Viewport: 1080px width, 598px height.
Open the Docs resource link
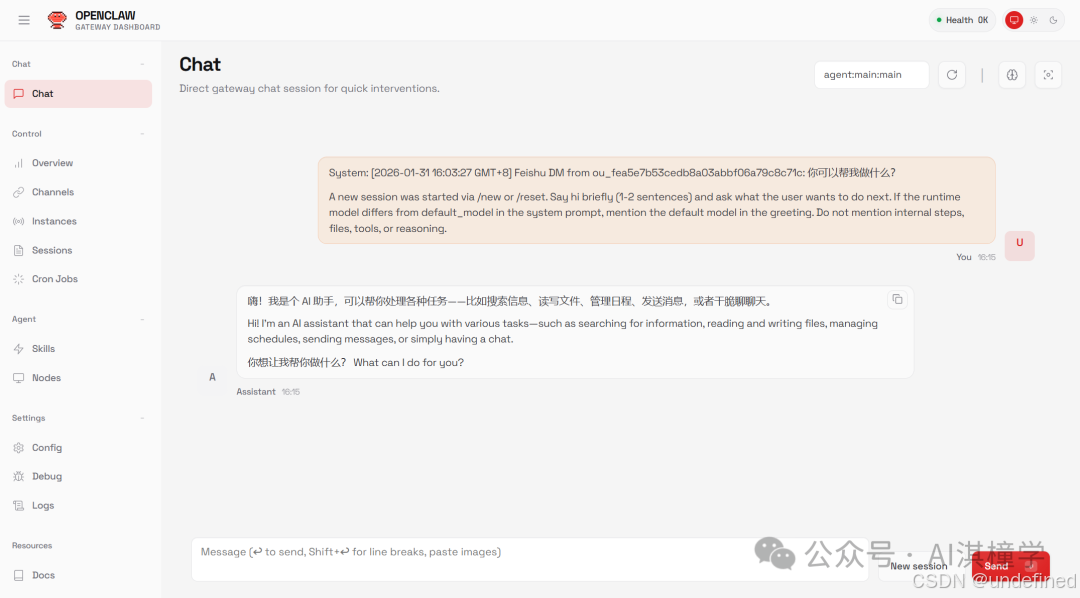click(79, 575)
